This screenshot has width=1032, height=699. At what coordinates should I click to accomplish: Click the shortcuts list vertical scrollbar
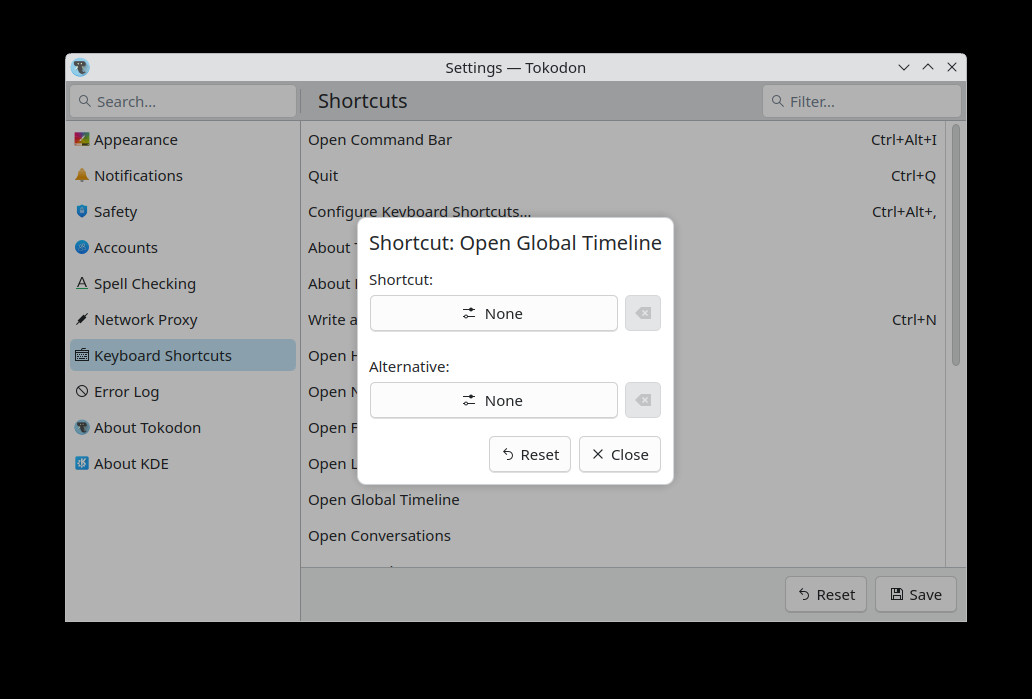click(x=956, y=245)
